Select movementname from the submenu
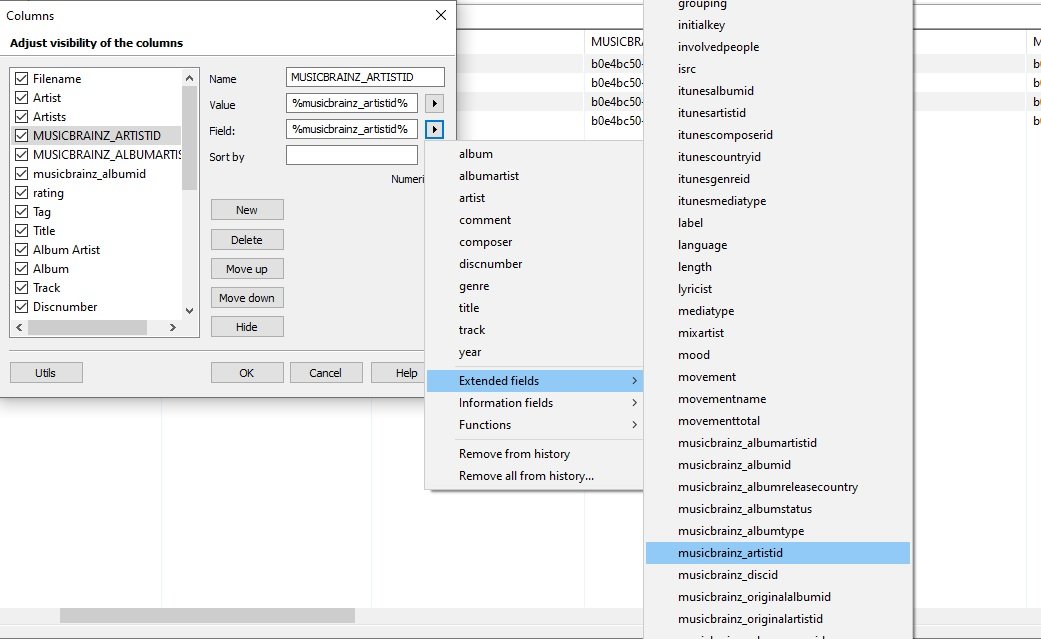This screenshot has width=1041, height=639. coord(777,399)
